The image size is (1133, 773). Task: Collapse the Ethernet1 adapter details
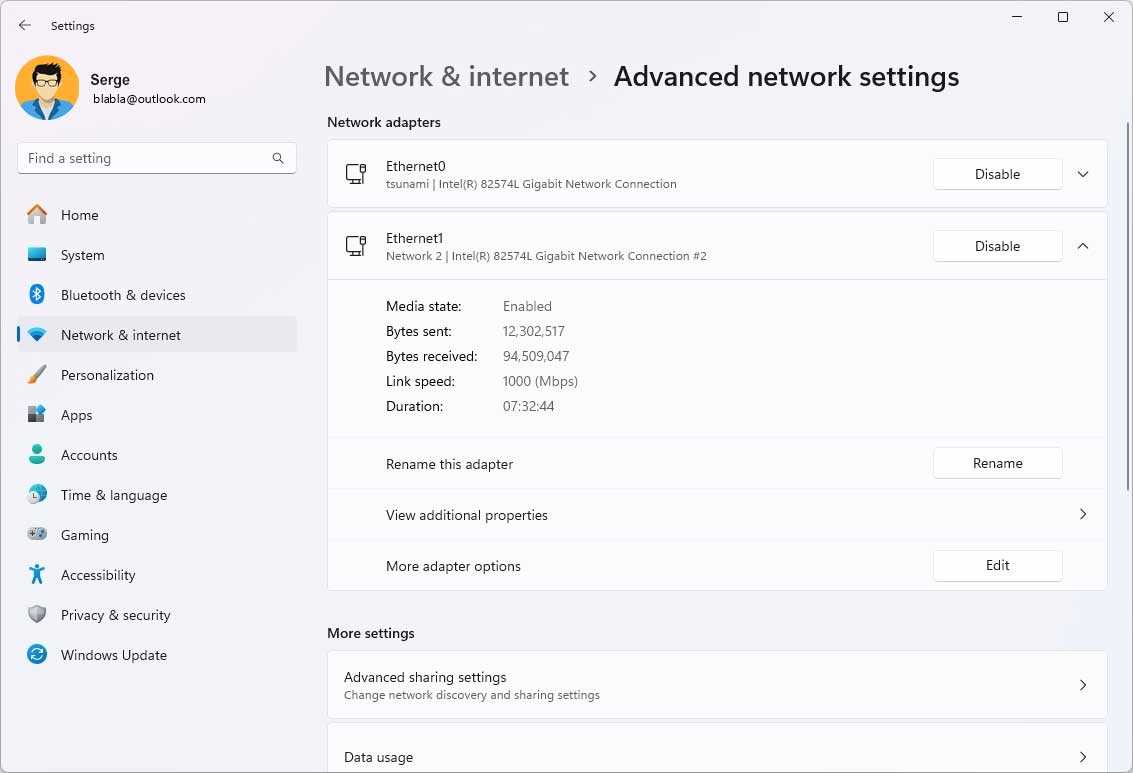click(1083, 246)
